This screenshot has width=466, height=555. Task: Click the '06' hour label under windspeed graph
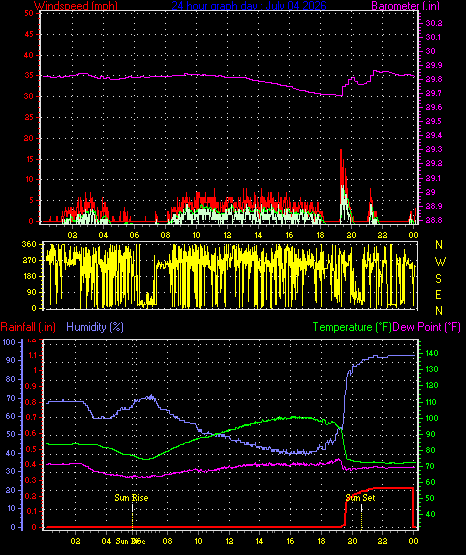tap(134, 235)
